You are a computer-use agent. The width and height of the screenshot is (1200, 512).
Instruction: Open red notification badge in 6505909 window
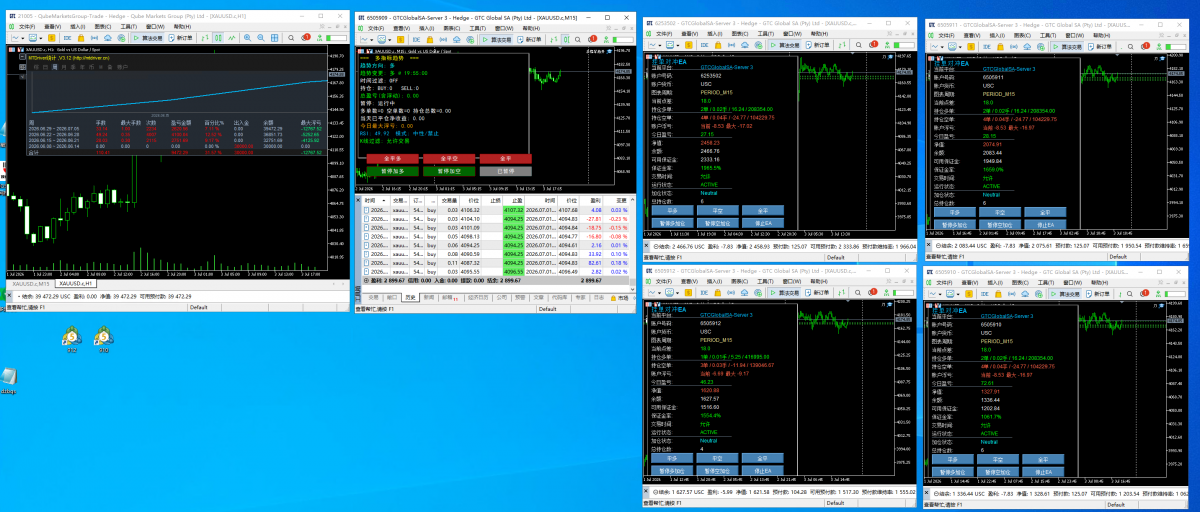pos(593,38)
